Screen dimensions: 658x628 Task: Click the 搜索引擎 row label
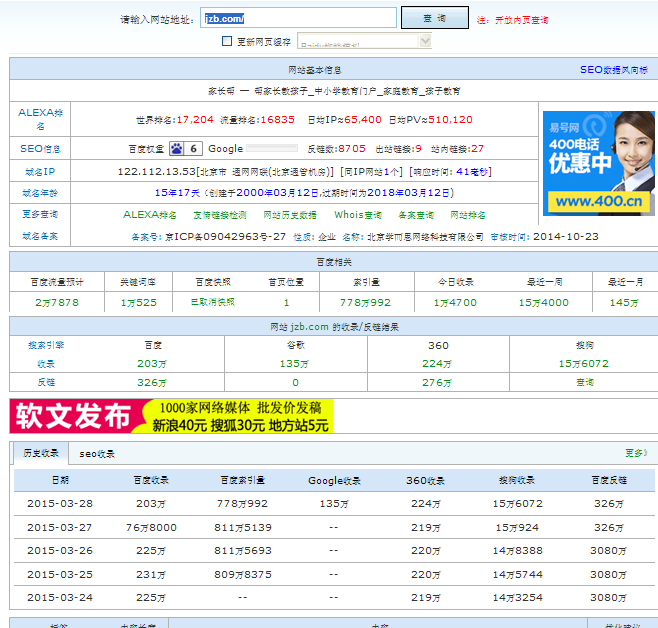(x=46, y=345)
